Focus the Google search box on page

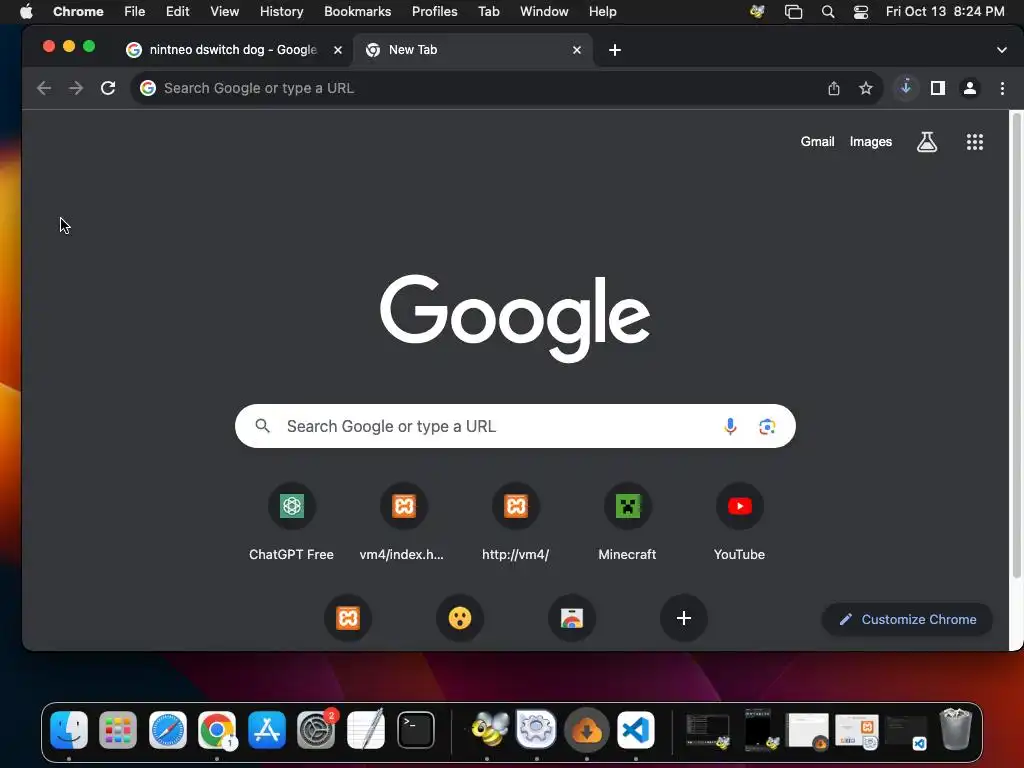click(x=515, y=426)
